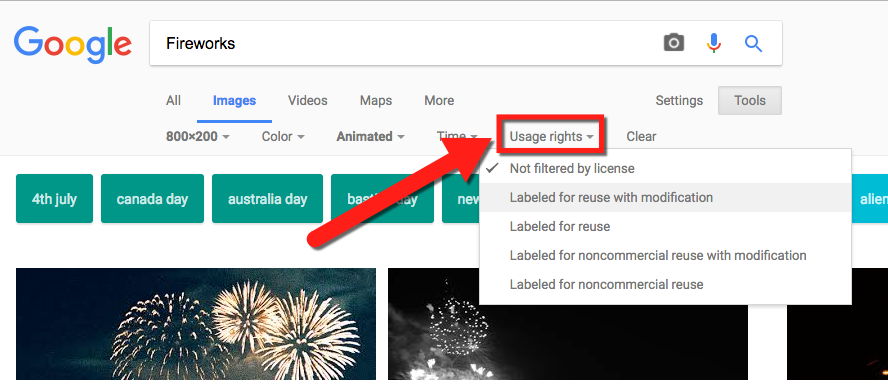The height and width of the screenshot is (392, 888).
Task: Click the blue magnifying glass search icon
Action: pyautogui.click(x=753, y=43)
